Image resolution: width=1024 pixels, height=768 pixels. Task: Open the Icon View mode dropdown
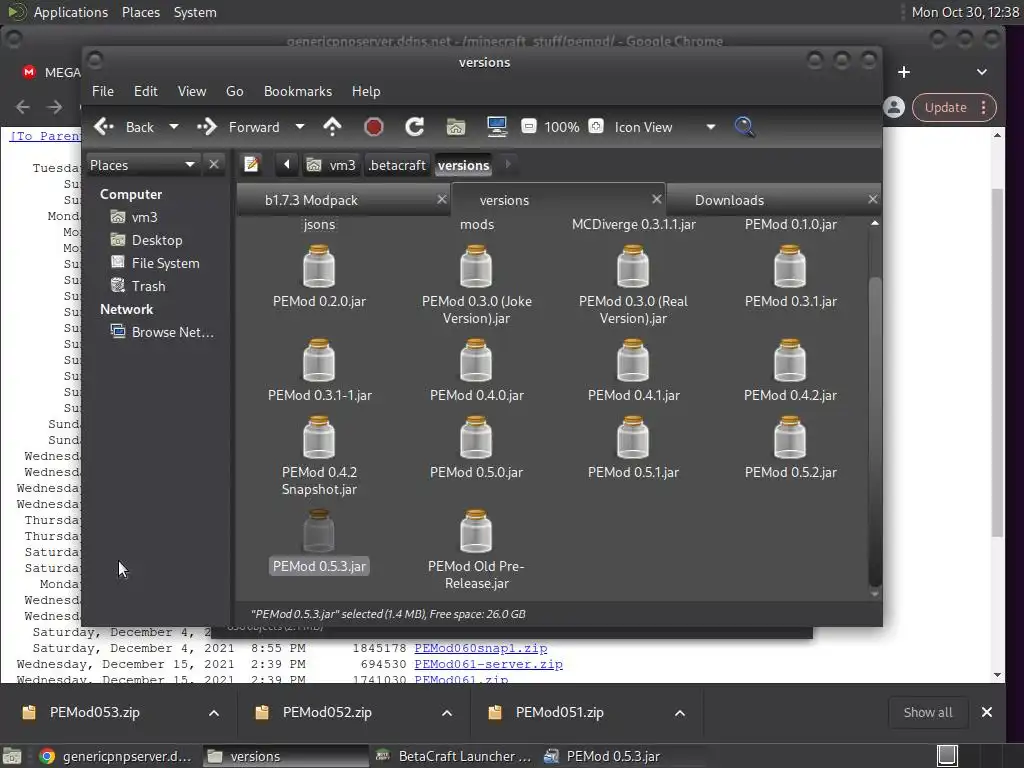pos(665,127)
